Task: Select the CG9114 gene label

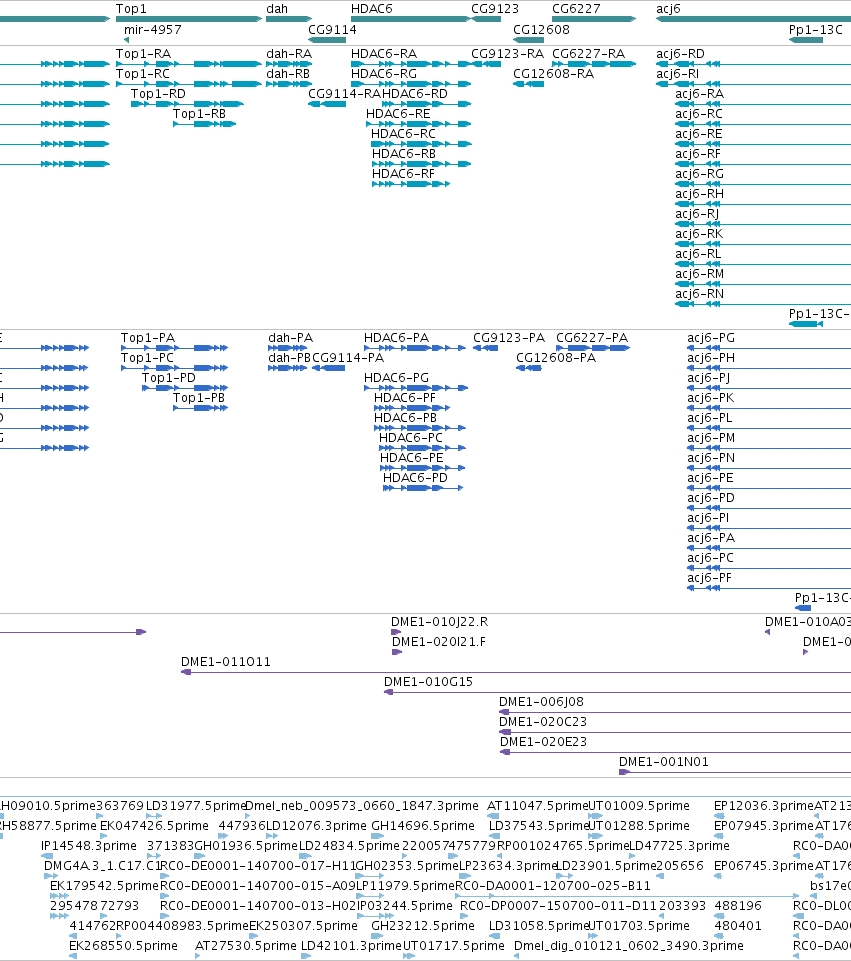Action: (332, 29)
